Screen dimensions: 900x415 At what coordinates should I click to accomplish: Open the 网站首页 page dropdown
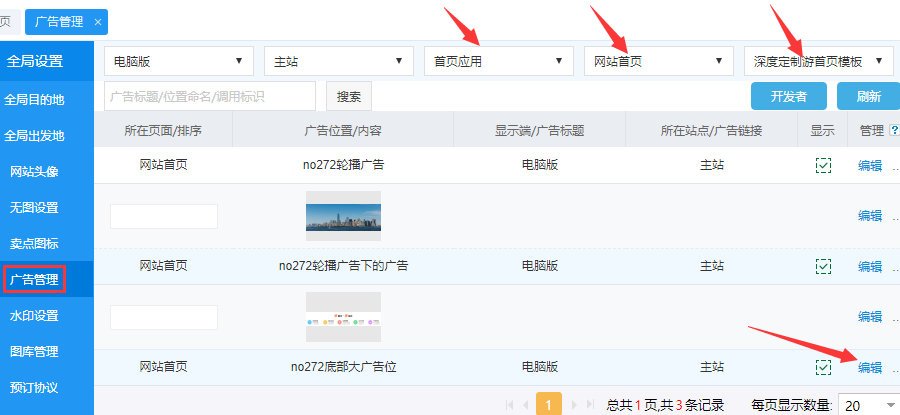tap(658, 61)
